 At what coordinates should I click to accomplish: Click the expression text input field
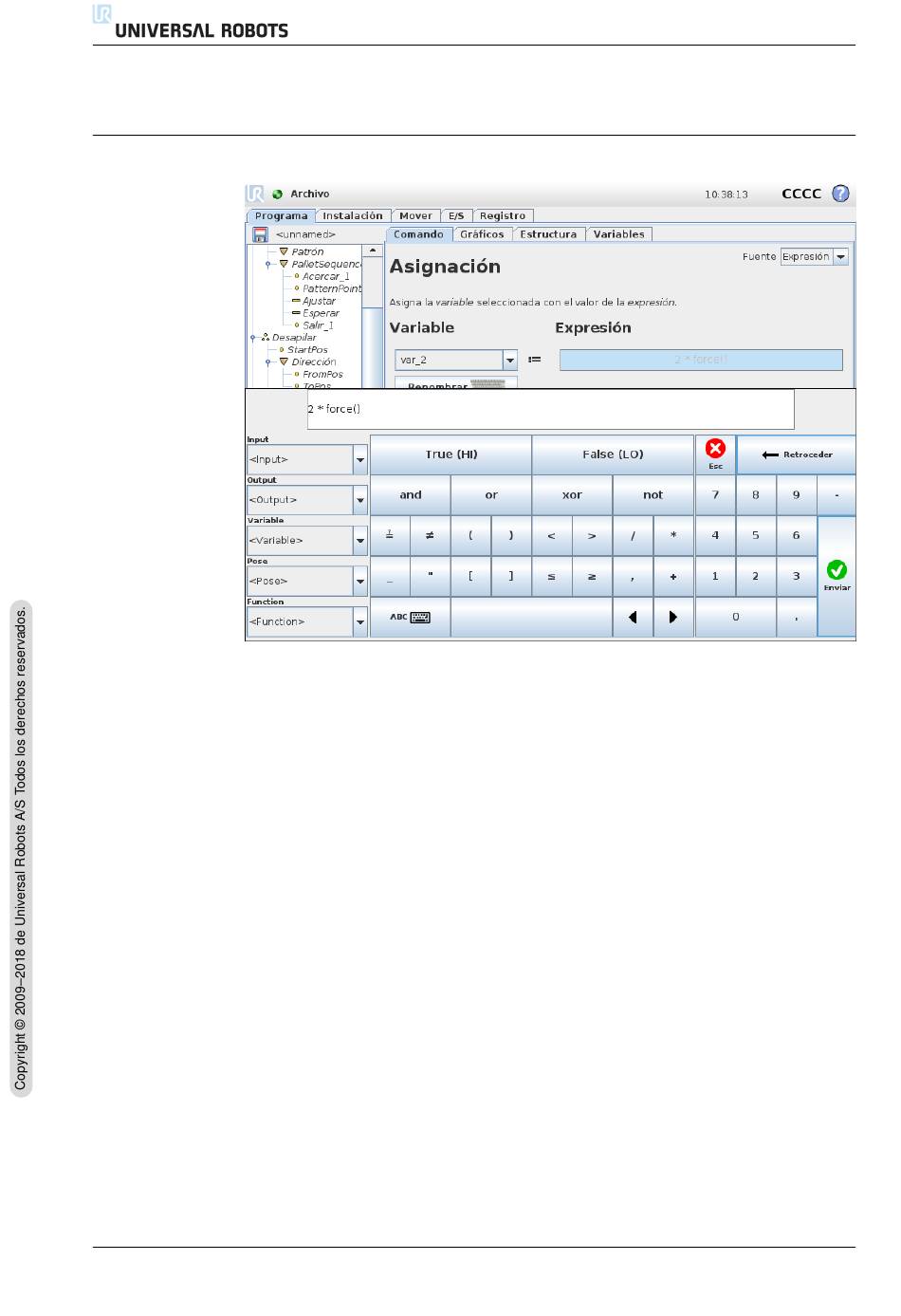point(550,409)
